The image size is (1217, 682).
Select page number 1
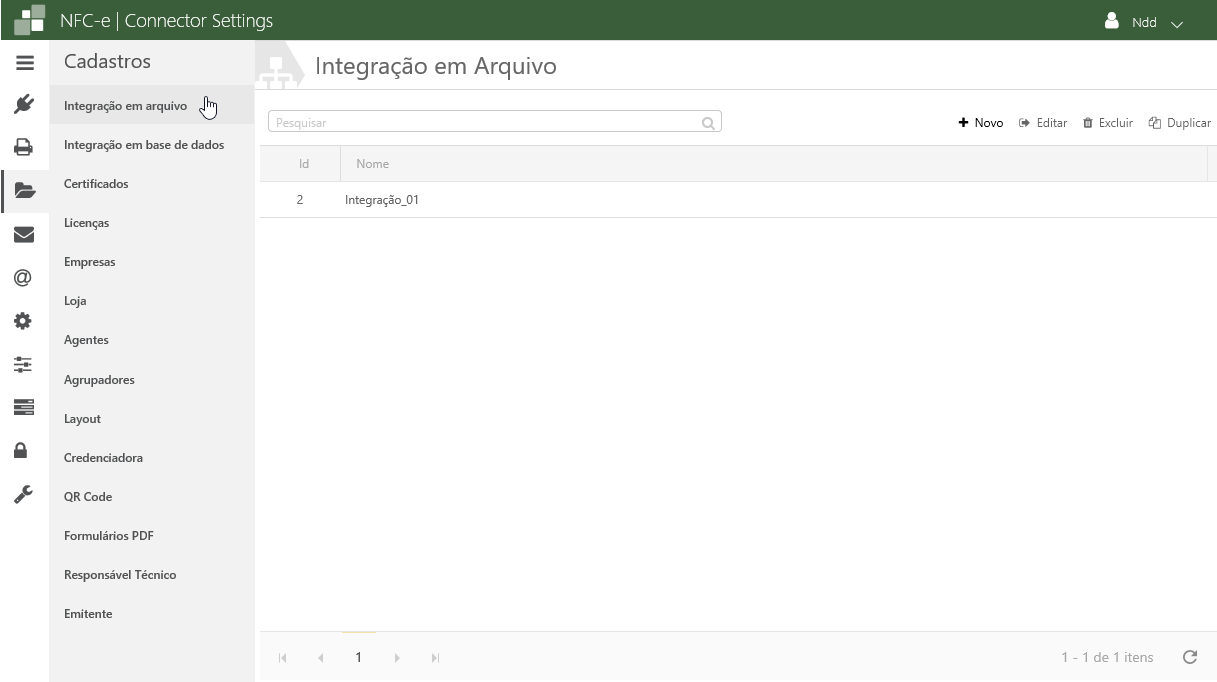(358, 657)
